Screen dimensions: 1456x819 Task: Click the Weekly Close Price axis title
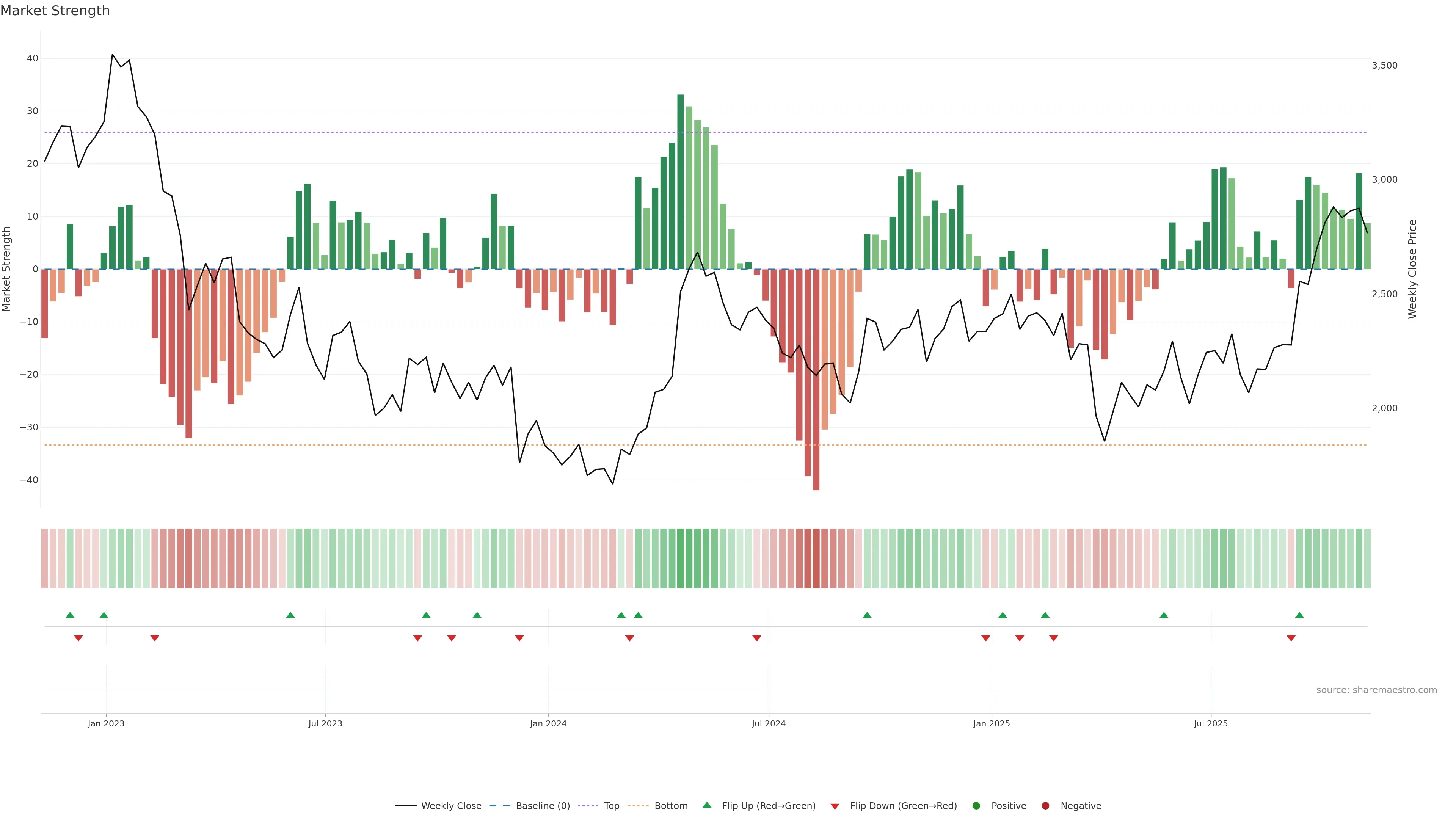1412,269
